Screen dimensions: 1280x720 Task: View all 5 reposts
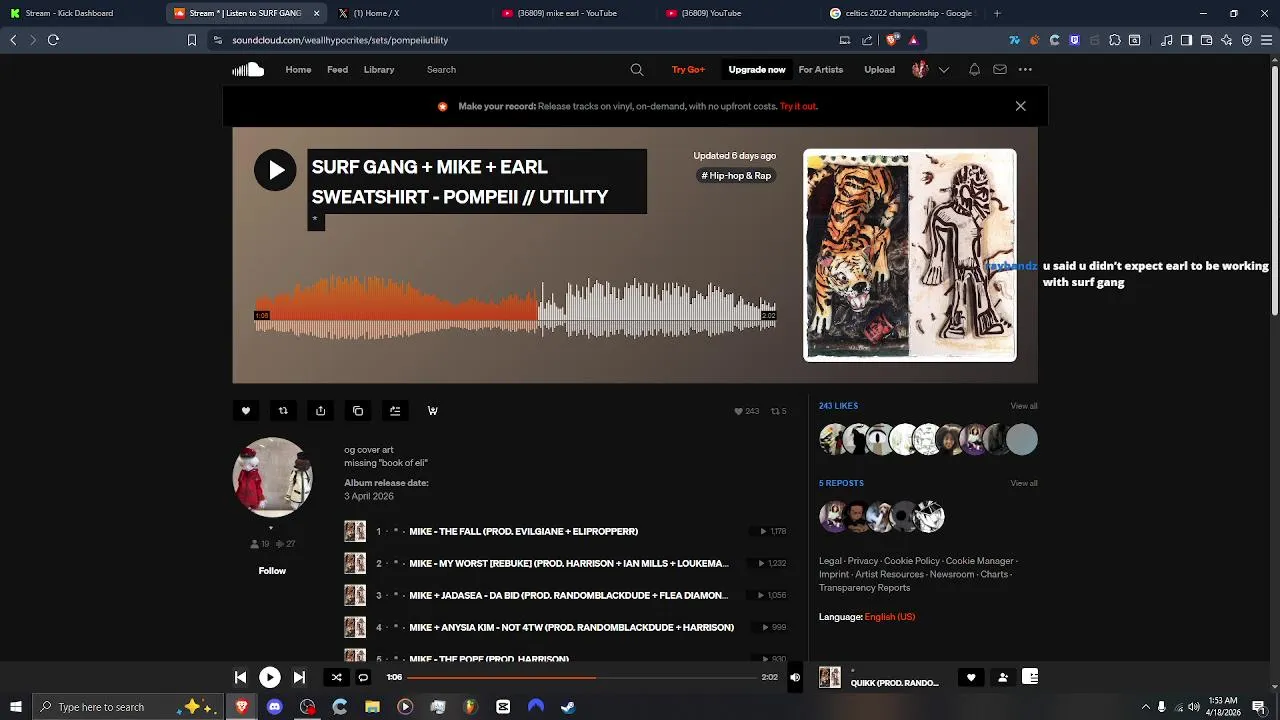1023,483
